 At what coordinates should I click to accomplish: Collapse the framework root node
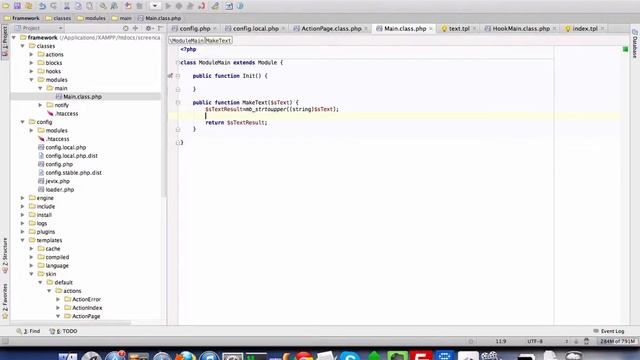pyautogui.click(x=14, y=38)
